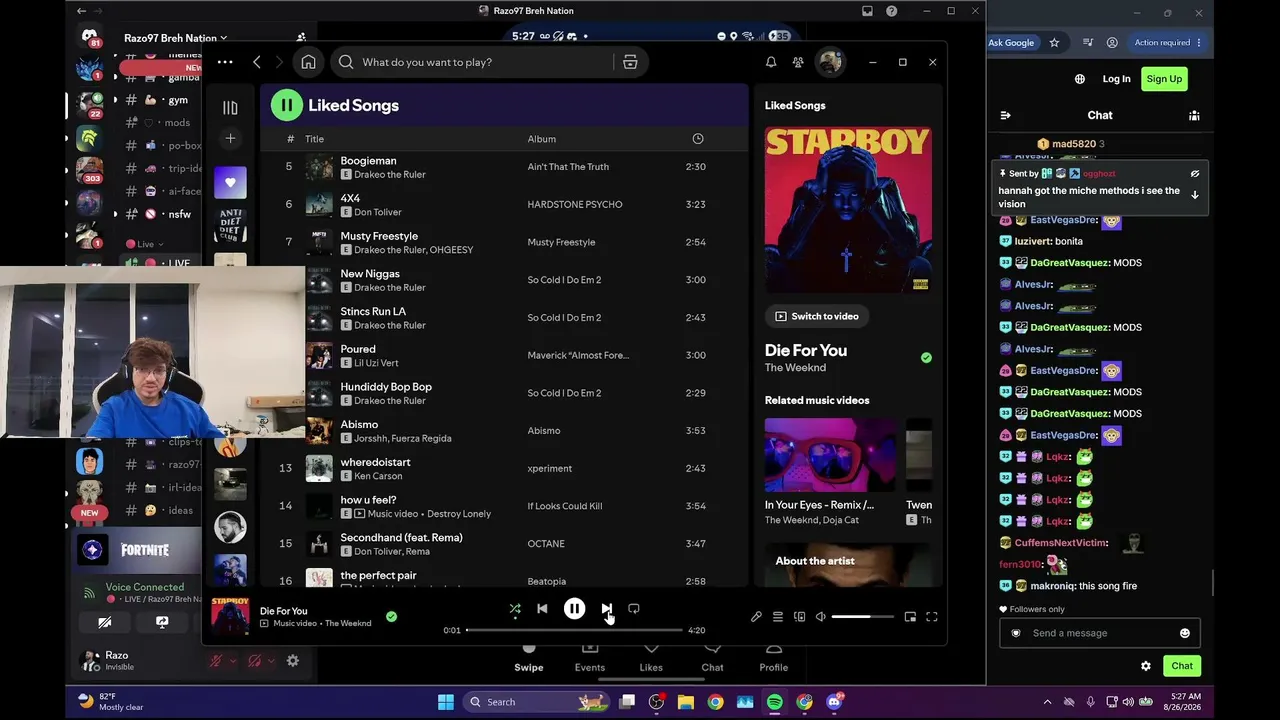
Task: Open Discord user settings gear
Action: click(293, 661)
